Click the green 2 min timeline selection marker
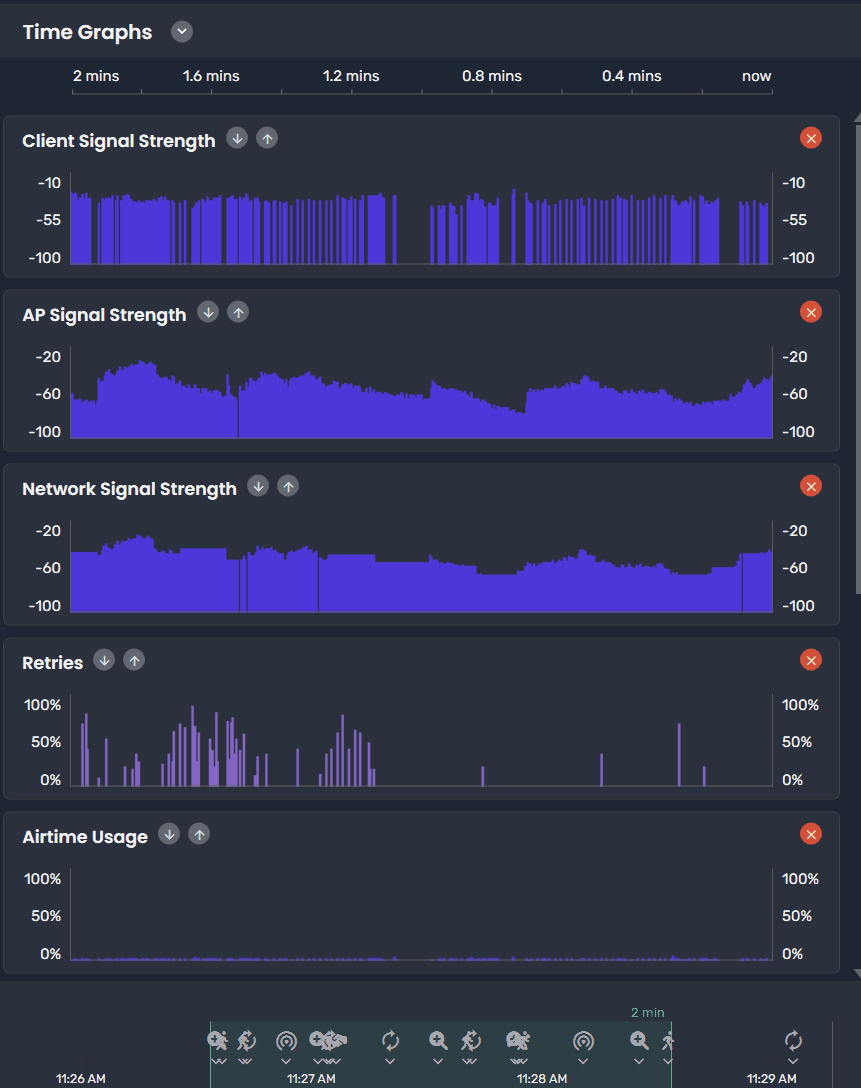The height and width of the screenshot is (1088, 861). point(647,1012)
